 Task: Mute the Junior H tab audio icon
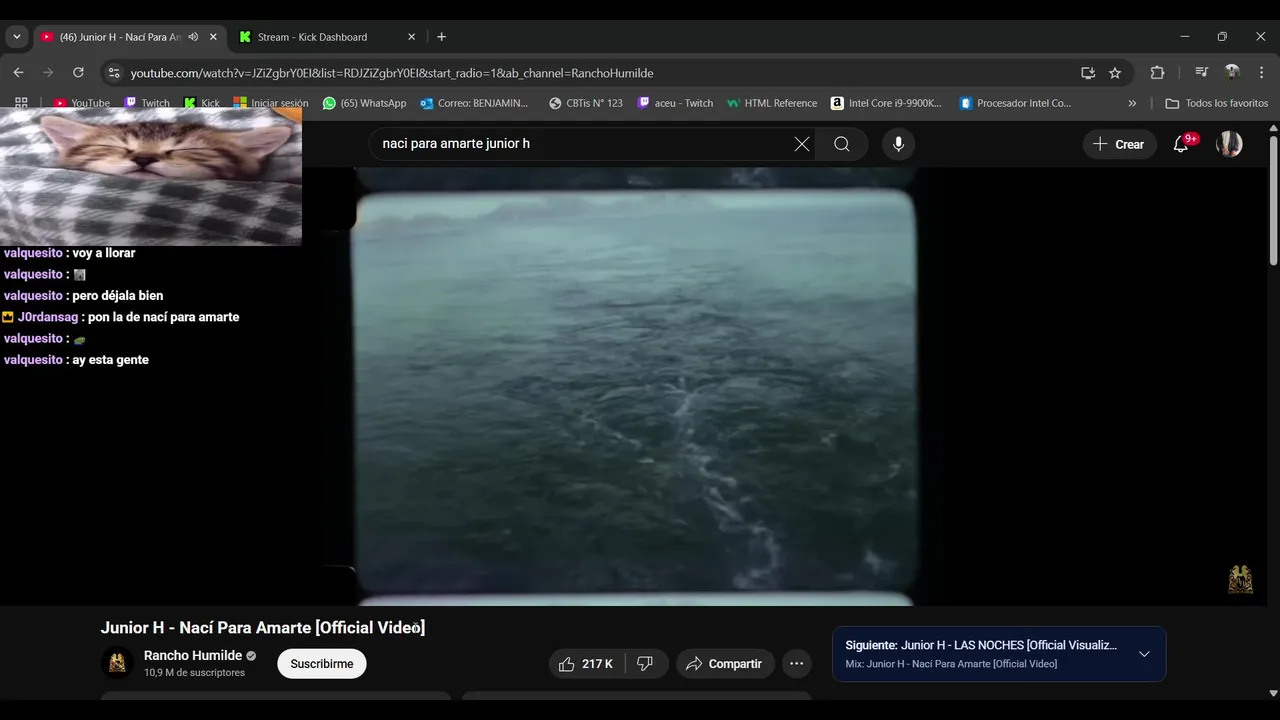coord(193,37)
